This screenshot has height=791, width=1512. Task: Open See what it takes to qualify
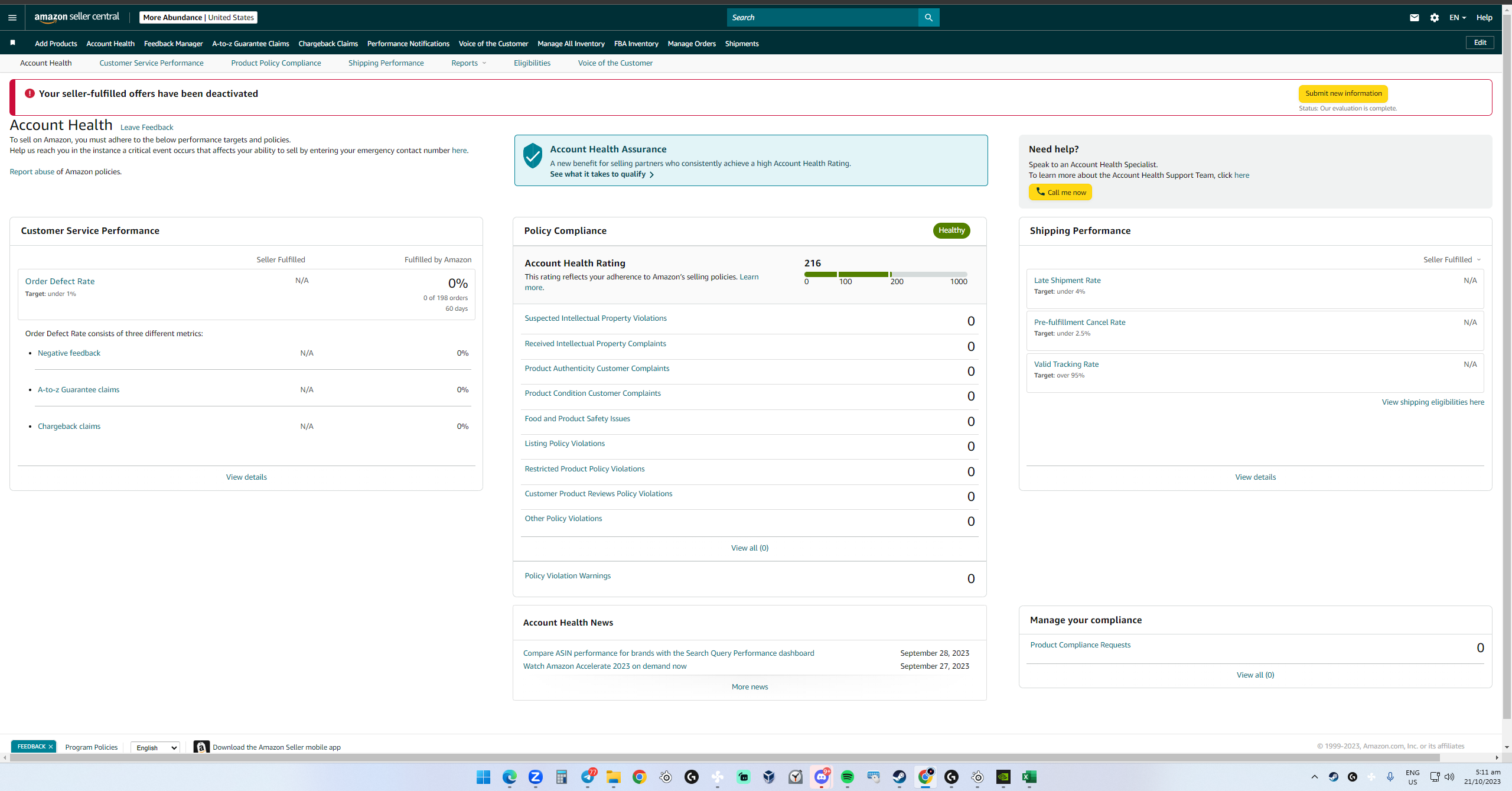[x=602, y=174]
